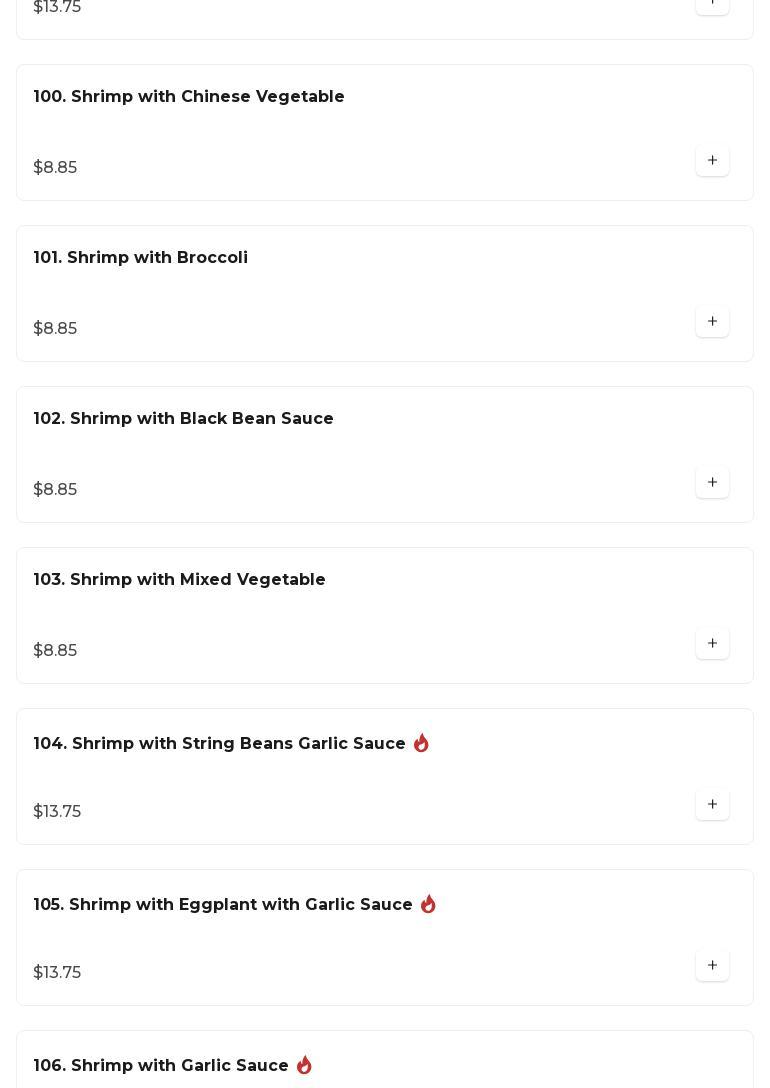Click $13.75 price under Eggplant shrimp dish
This screenshot has width=770, height=1088.
point(57,973)
